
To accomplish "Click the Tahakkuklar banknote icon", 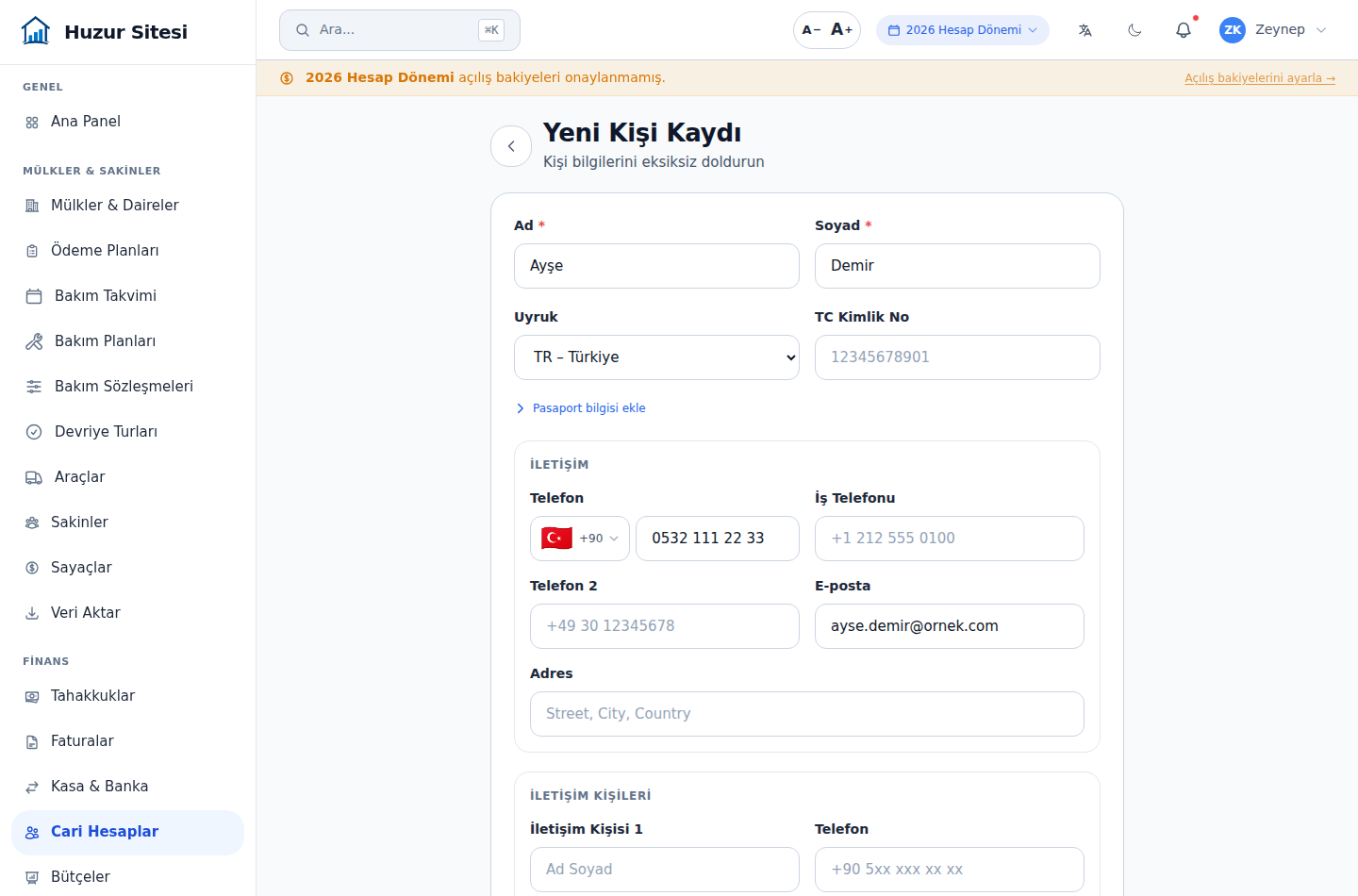I will tap(32, 696).
